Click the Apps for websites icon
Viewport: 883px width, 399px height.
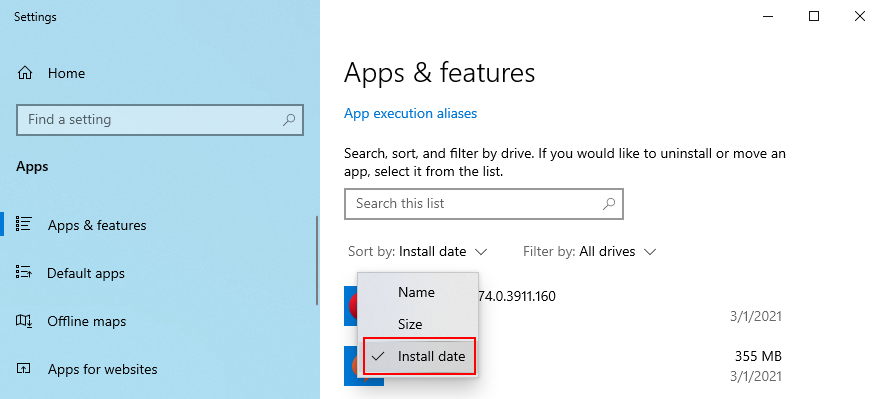[x=23, y=369]
